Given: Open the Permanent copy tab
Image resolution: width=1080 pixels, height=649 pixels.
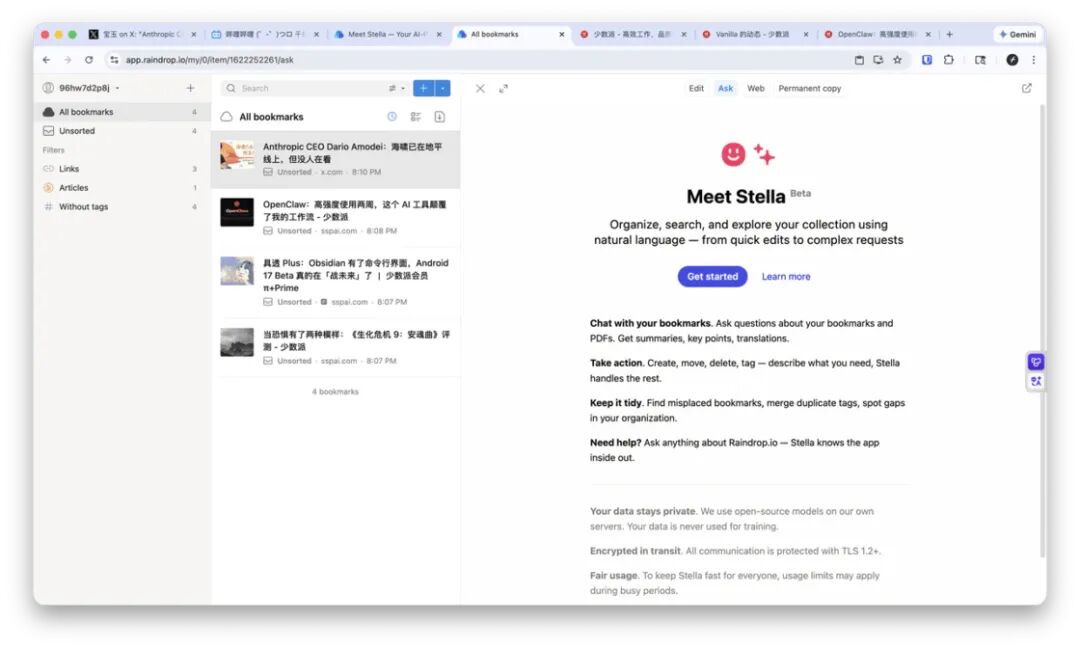Looking at the screenshot, I should [x=809, y=88].
